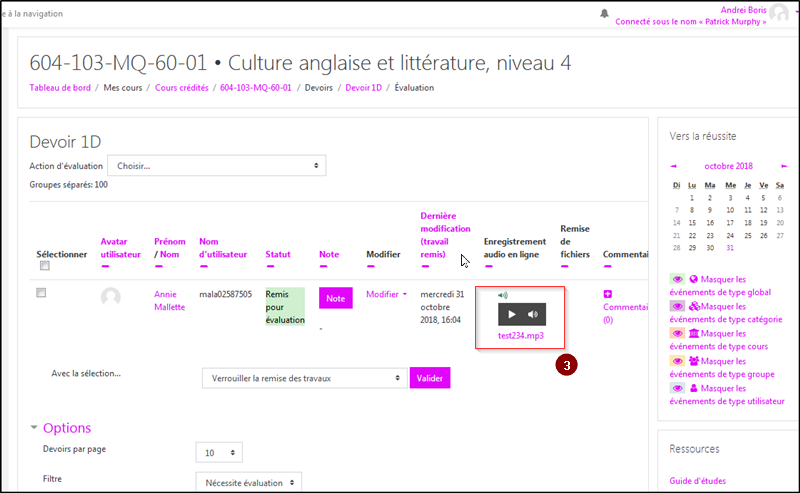The width and height of the screenshot is (800, 493).
Task: Click Andrei Boris's profile avatar
Action: point(779,12)
